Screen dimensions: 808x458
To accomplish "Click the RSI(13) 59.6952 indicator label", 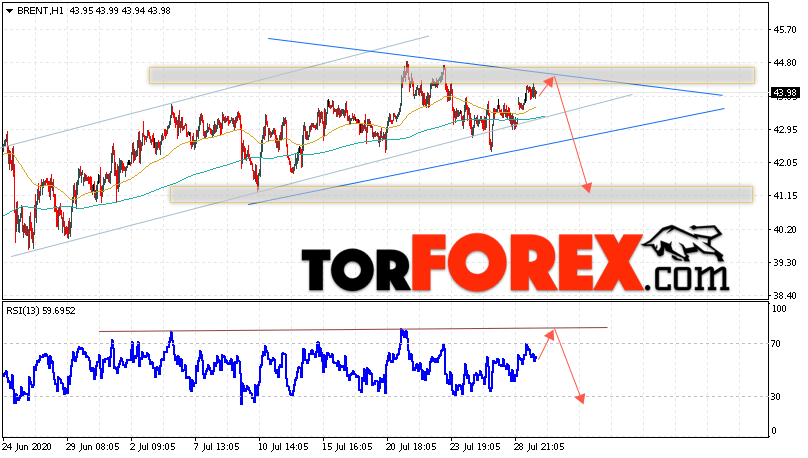I will 41,311.
